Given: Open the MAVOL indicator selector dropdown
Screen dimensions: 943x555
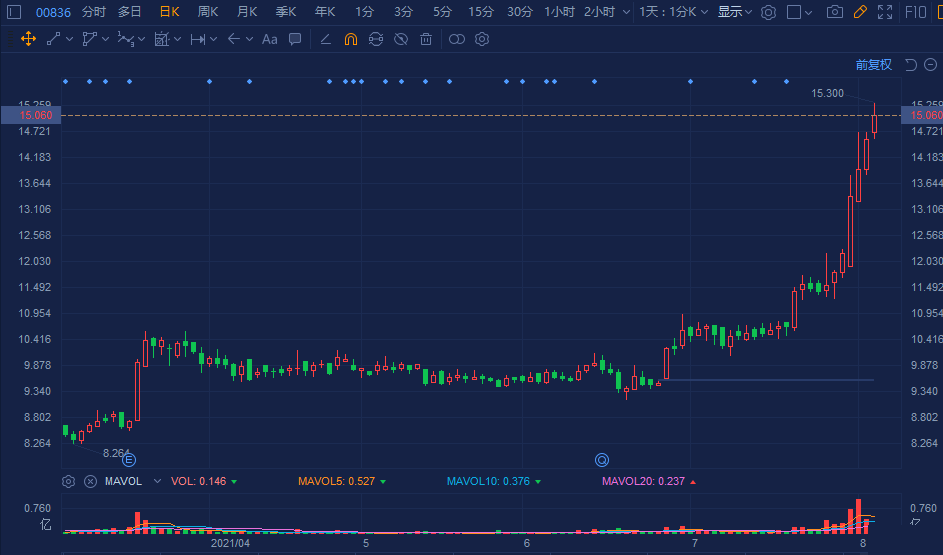Looking at the screenshot, I should pos(158,481).
